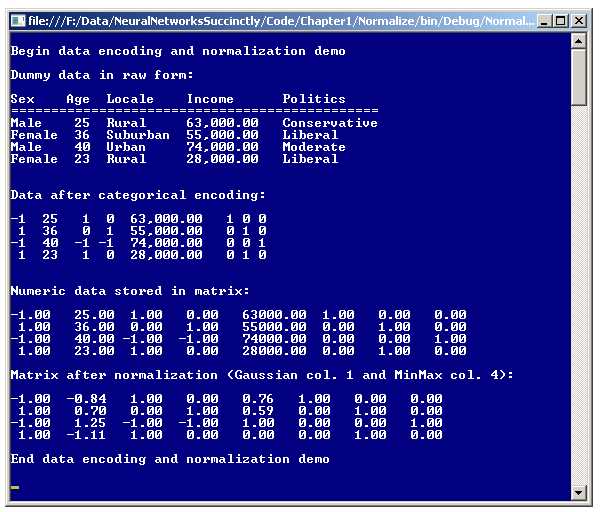The height and width of the screenshot is (512, 600).
Task: Click the normalized value 0.70
Action: (x=90, y=411)
